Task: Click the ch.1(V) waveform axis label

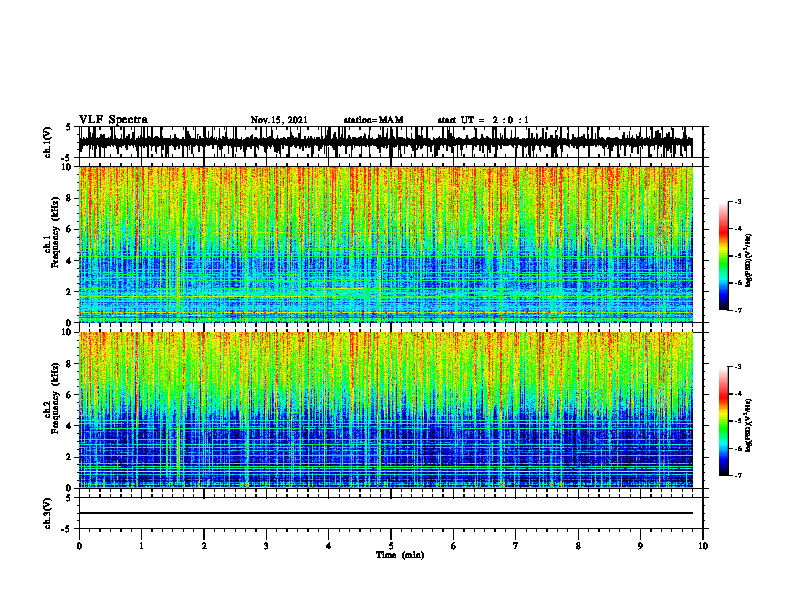Action: pos(48,142)
